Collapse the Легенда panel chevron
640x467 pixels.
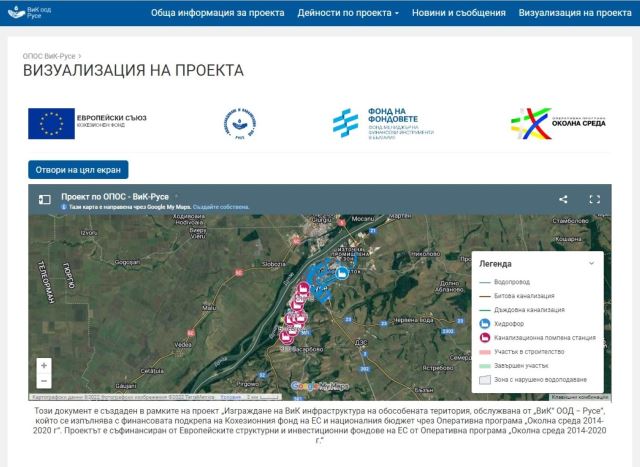591,263
